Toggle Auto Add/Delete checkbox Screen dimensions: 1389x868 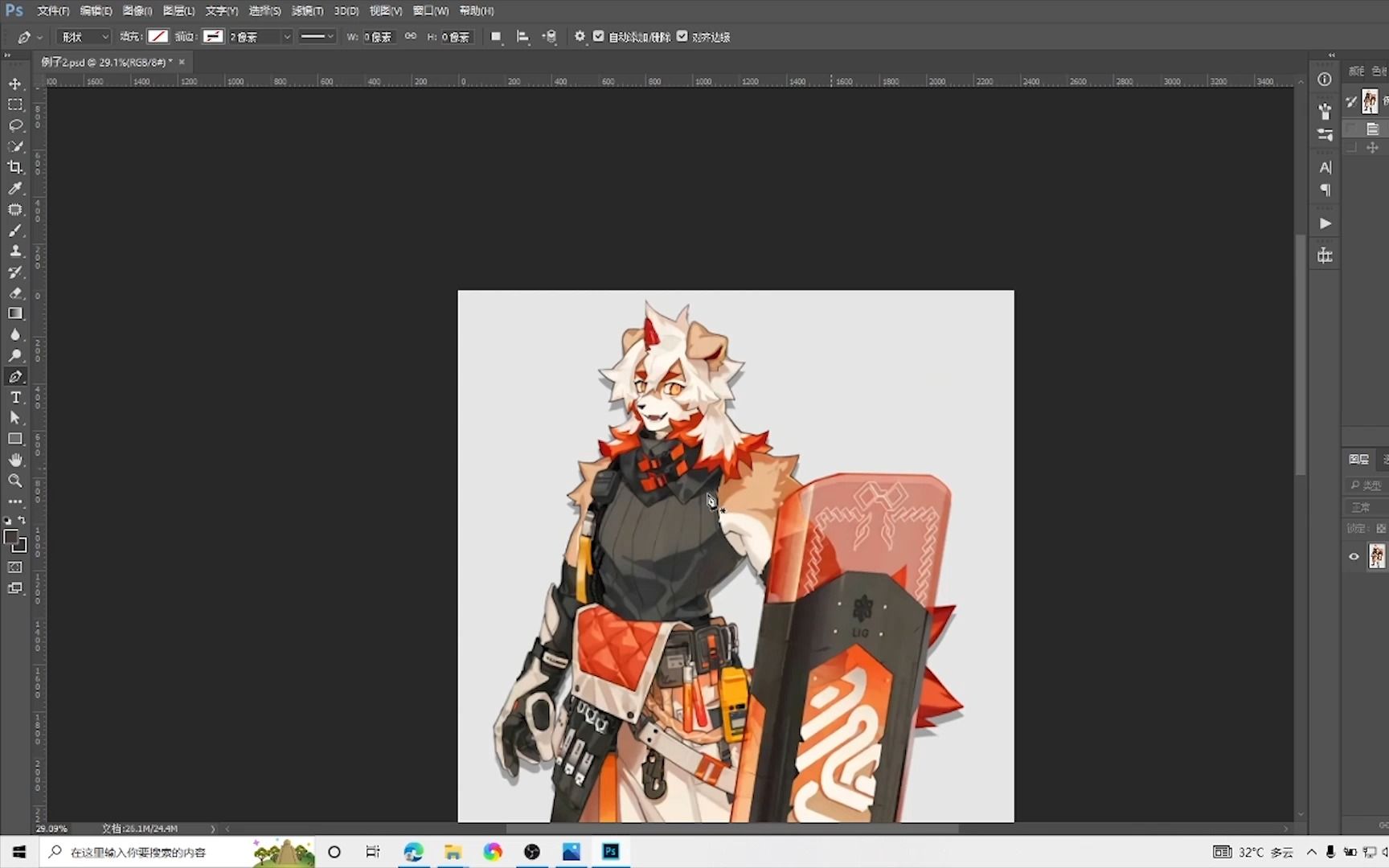pos(598,36)
